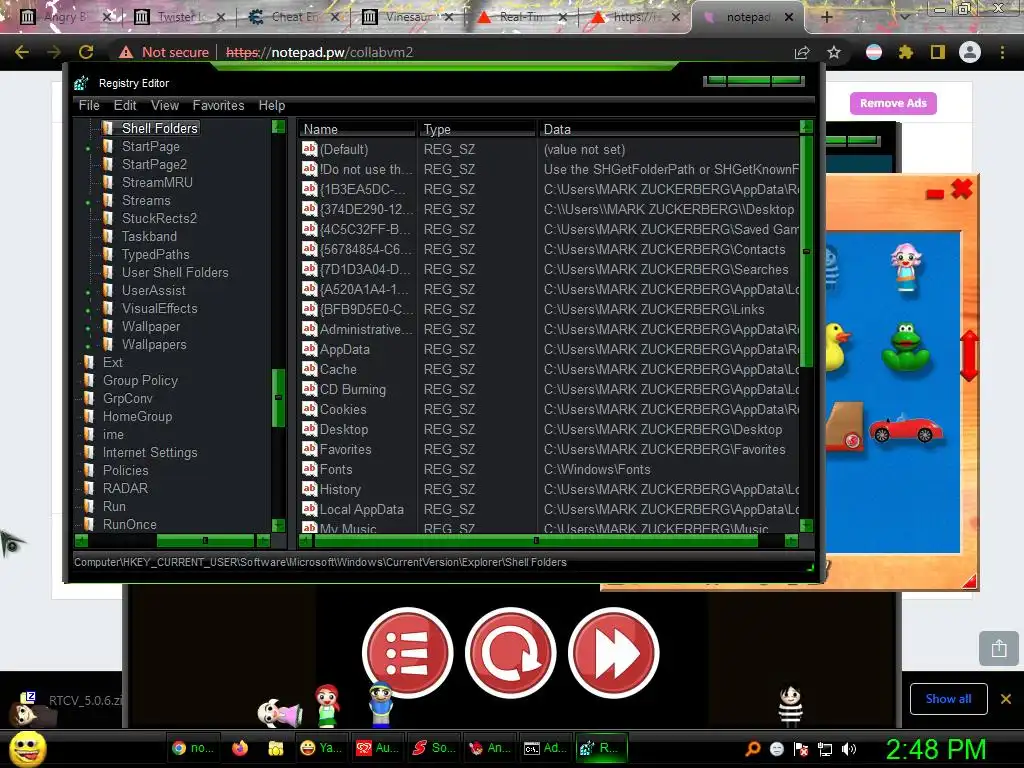Click the Registry Editor title bar icon

82,83
